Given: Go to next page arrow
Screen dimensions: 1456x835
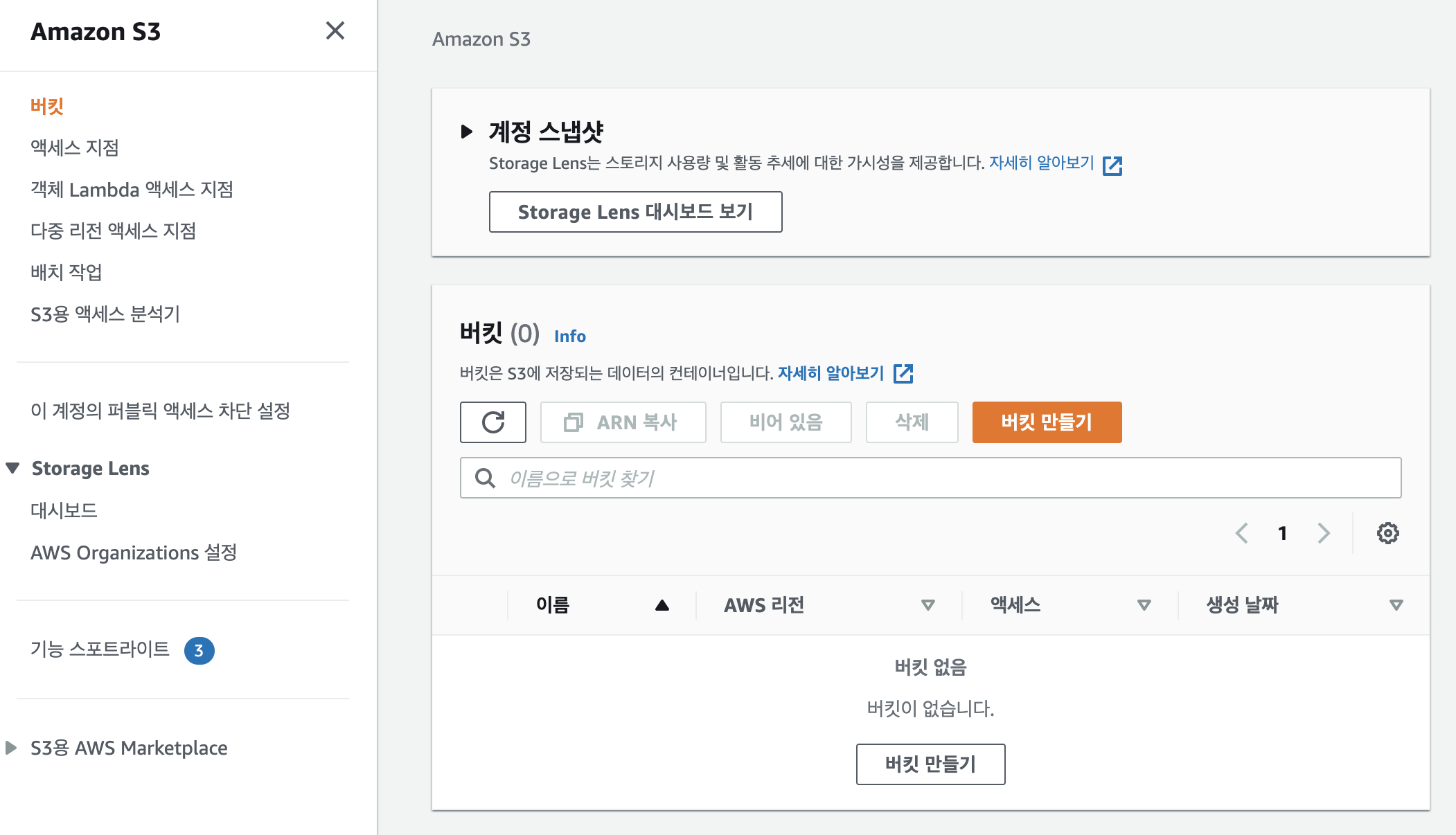Looking at the screenshot, I should click(x=1324, y=533).
